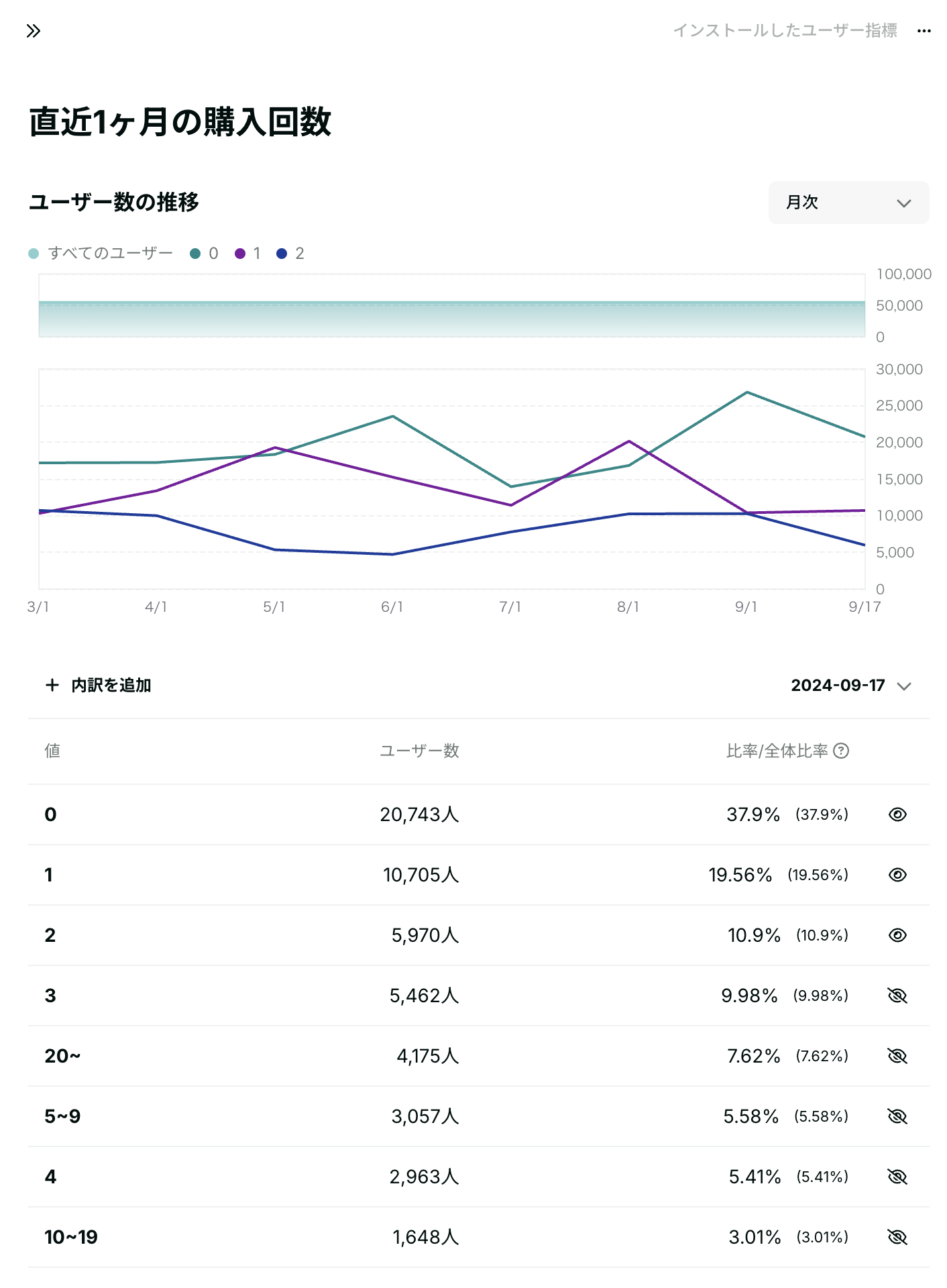
Task: Click the row label 5~9
Action: (x=62, y=1116)
